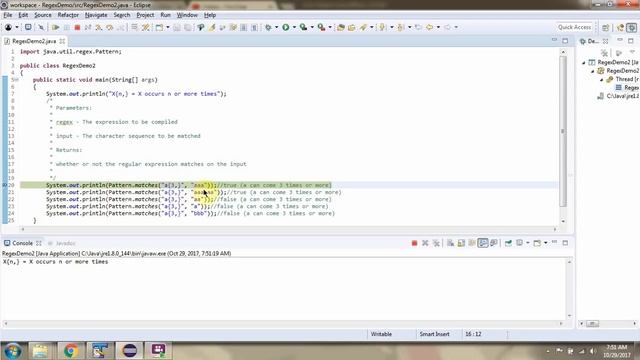Click the Search flashlight toolbar icon
The image size is (640, 360).
point(363,27)
